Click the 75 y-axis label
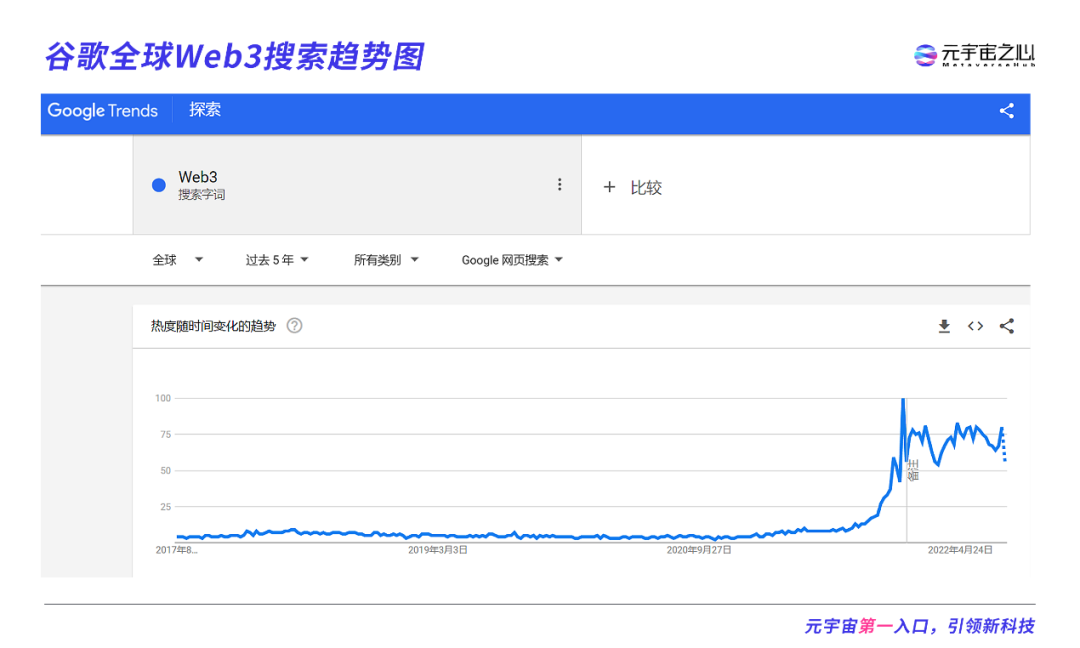This screenshot has height=648, width=1080. 165,434
